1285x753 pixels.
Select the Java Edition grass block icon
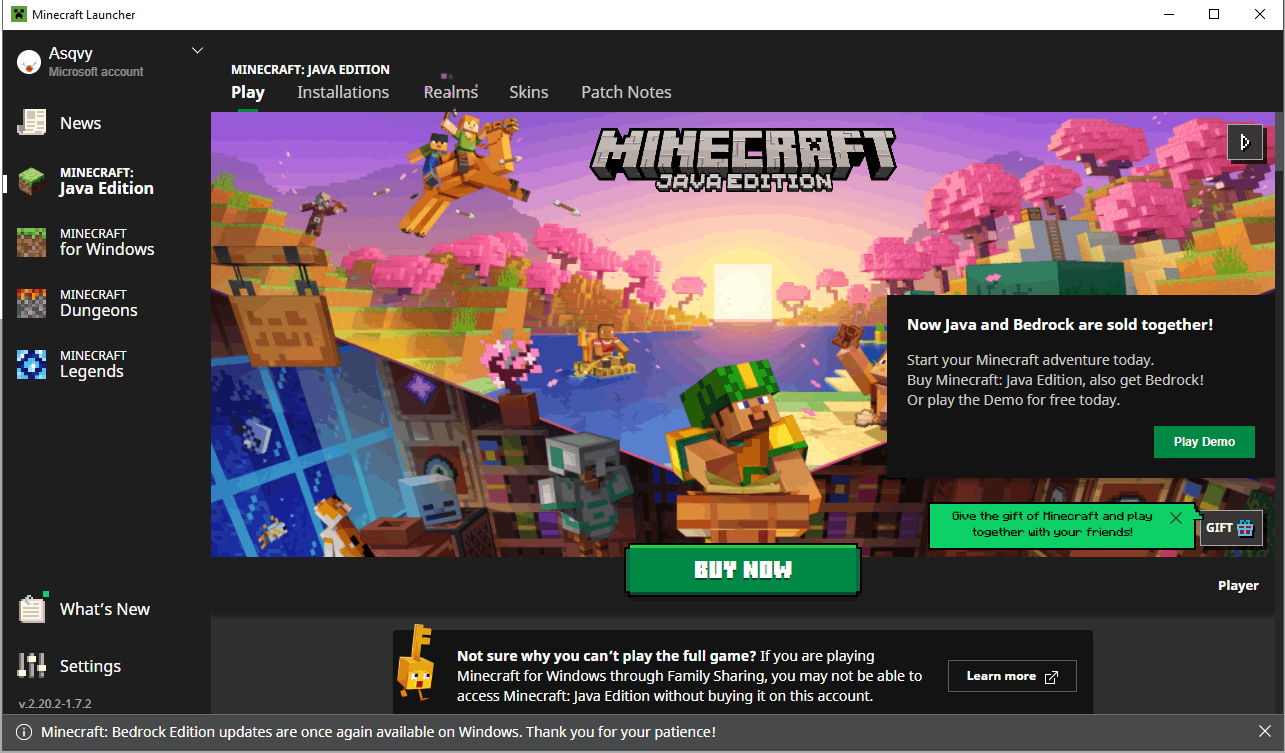(x=32, y=182)
